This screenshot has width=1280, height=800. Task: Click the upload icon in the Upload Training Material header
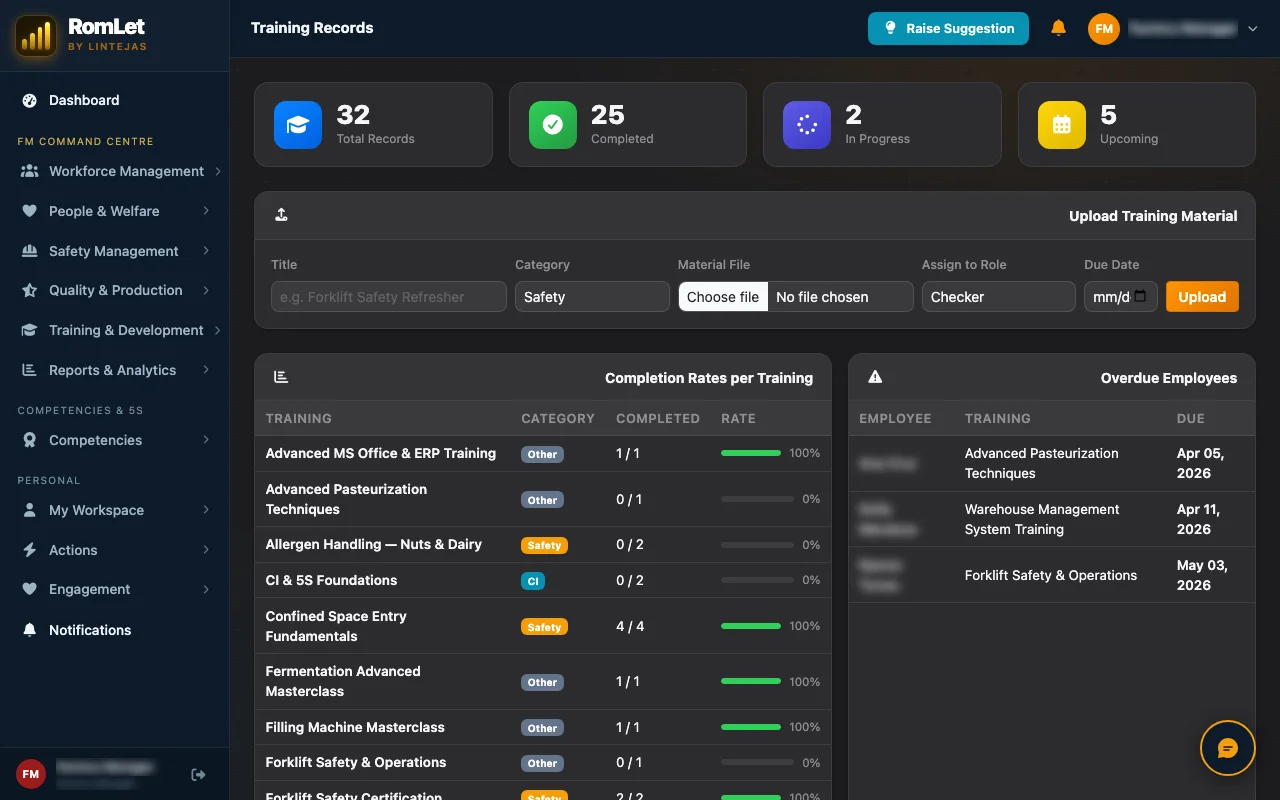click(x=281, y=215)
